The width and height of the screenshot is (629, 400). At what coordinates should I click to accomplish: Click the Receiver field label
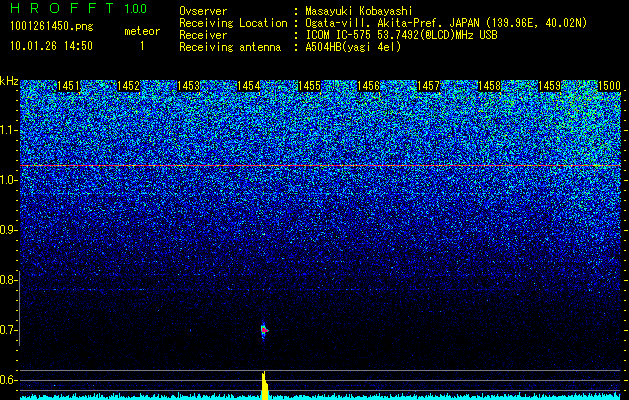coord(203,35)
